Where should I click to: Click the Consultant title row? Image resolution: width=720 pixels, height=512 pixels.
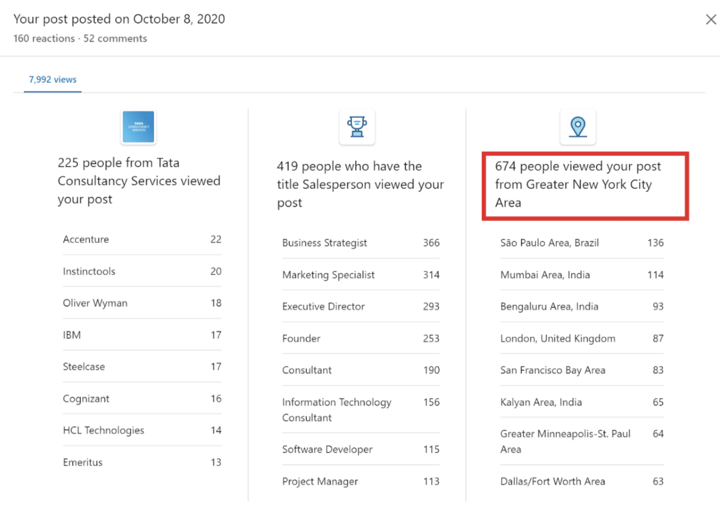pos(360,370)
